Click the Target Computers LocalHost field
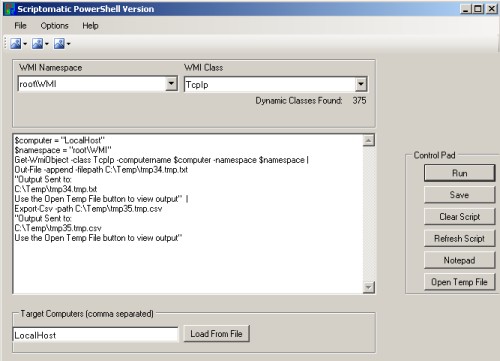 point(96,335)
